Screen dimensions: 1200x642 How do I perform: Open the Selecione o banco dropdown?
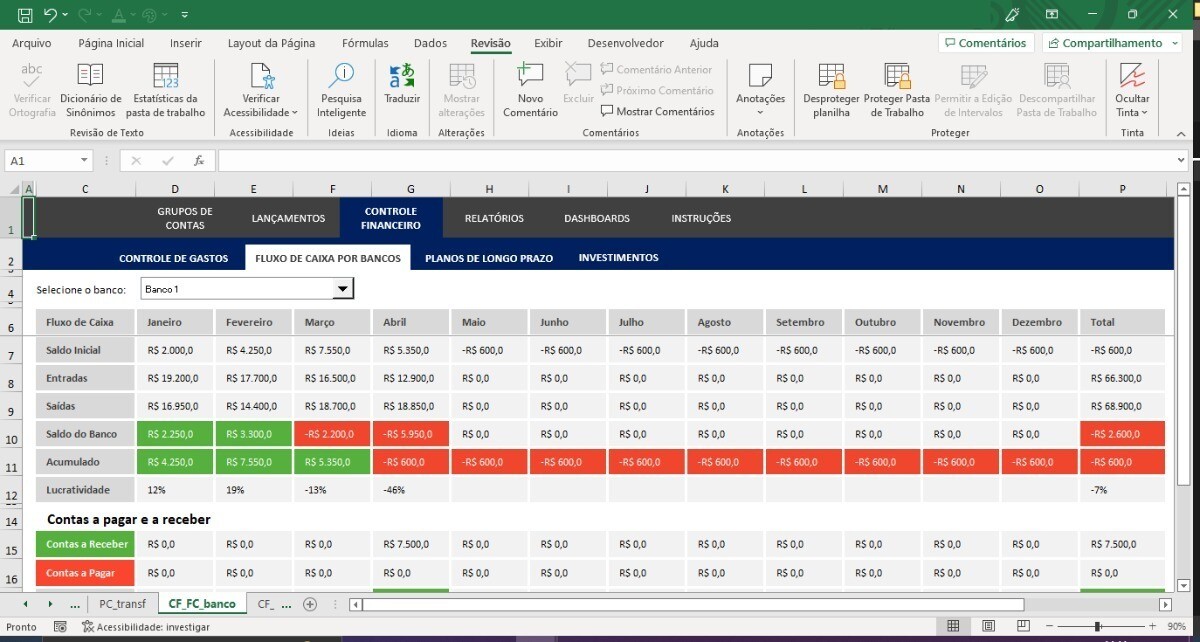(343, 289)
